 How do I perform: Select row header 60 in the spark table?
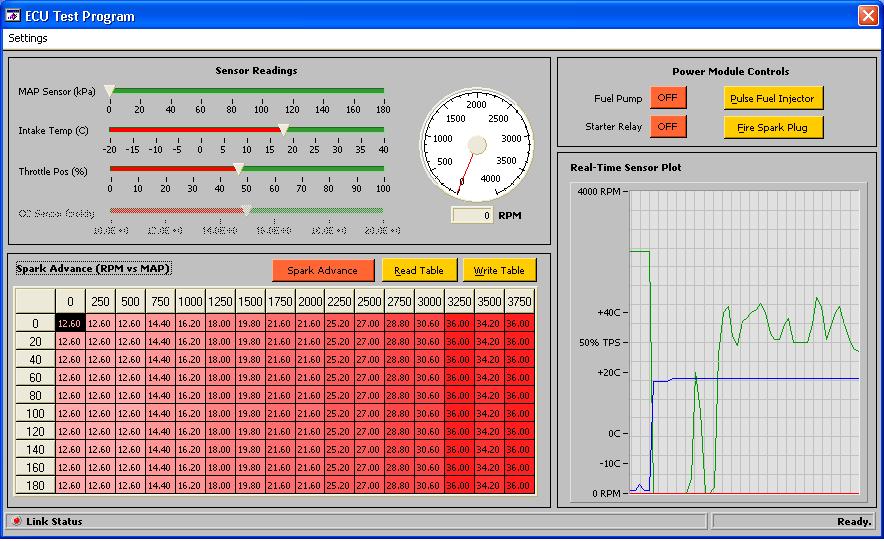[x=35, y=378]
